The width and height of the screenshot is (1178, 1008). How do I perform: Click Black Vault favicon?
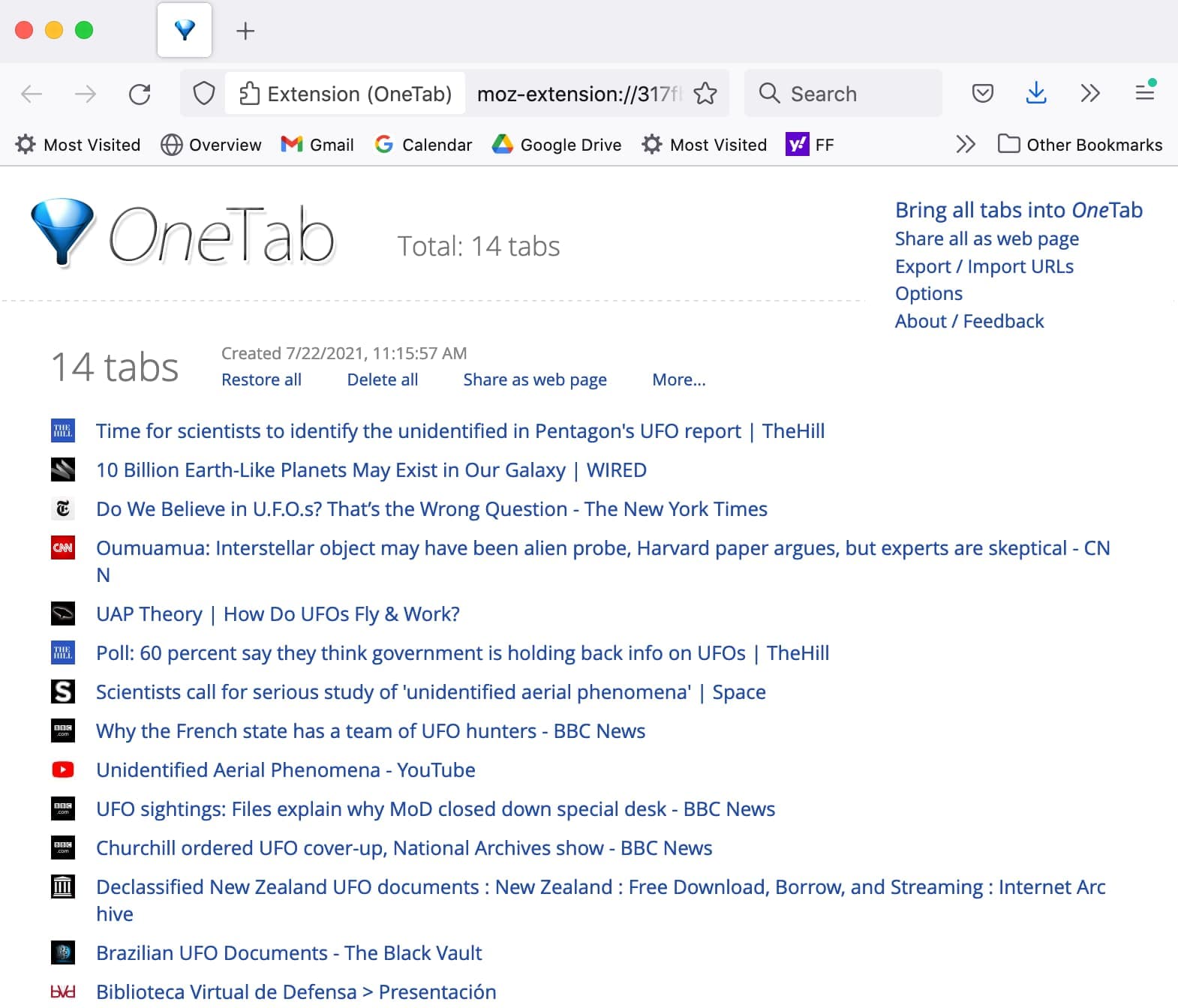(63, 952)
